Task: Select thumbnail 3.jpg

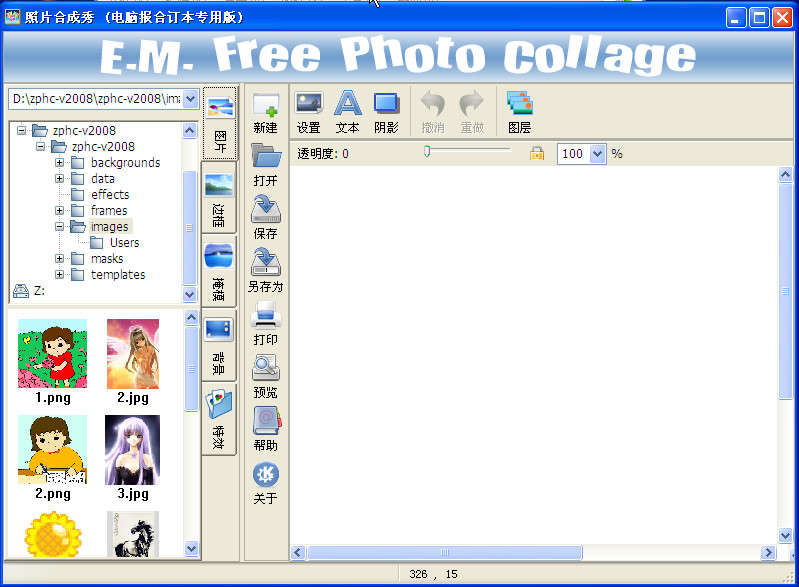Action: click(x=132, y=449)
